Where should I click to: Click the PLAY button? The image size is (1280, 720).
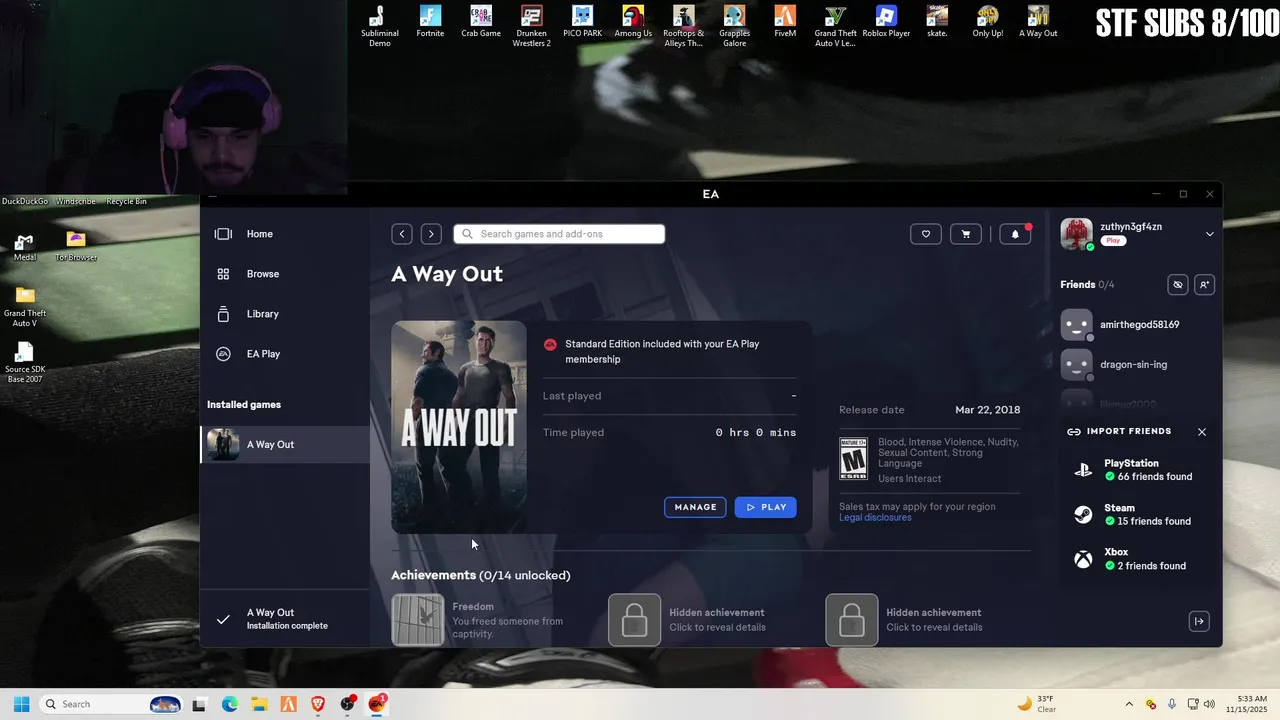[766, 507]
